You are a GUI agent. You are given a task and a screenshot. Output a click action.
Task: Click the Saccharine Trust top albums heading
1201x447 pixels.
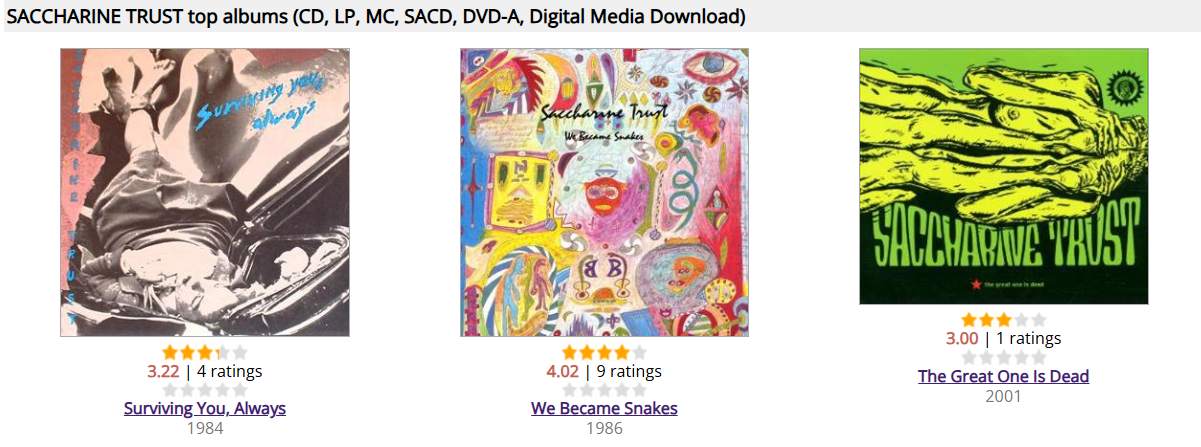click(x=376, y=17)
